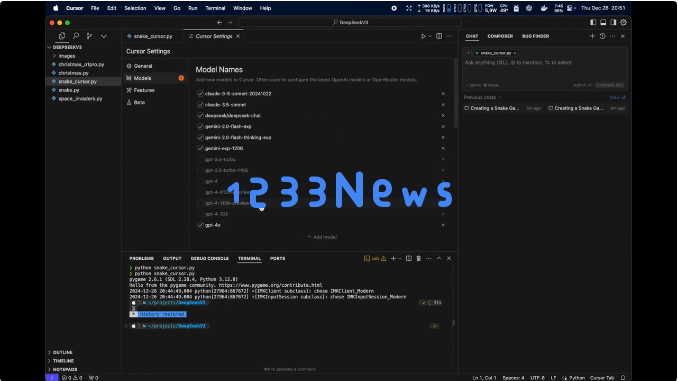Open space_invaders.py file
678x381 pixels.
[x=80, y=99]
